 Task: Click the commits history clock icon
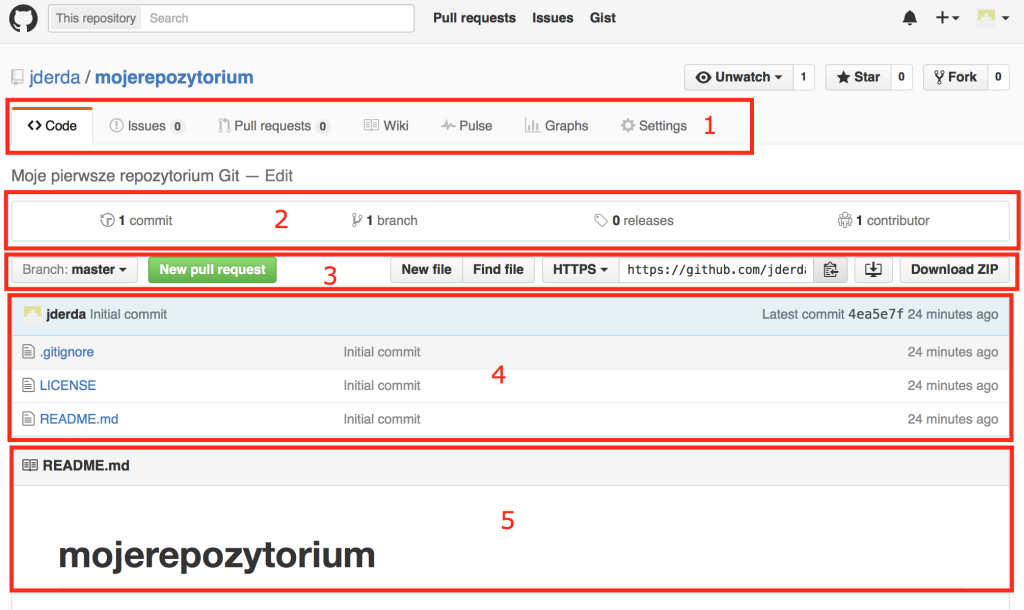pyautogui.click(x=107, y=220)
